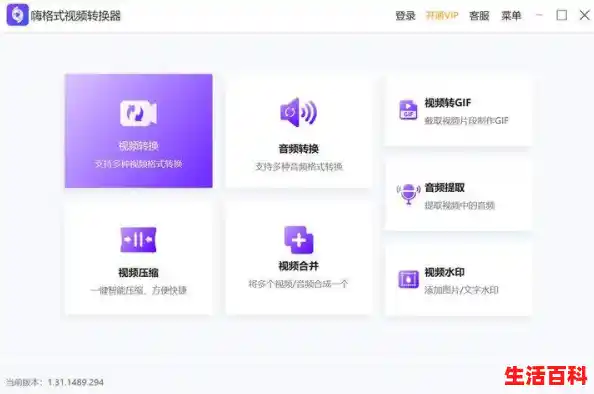Image resolution: width=594 pixels, height=394 pixels.
Task: Click the 视频合并 title label
Action: [x=299, y=266]
